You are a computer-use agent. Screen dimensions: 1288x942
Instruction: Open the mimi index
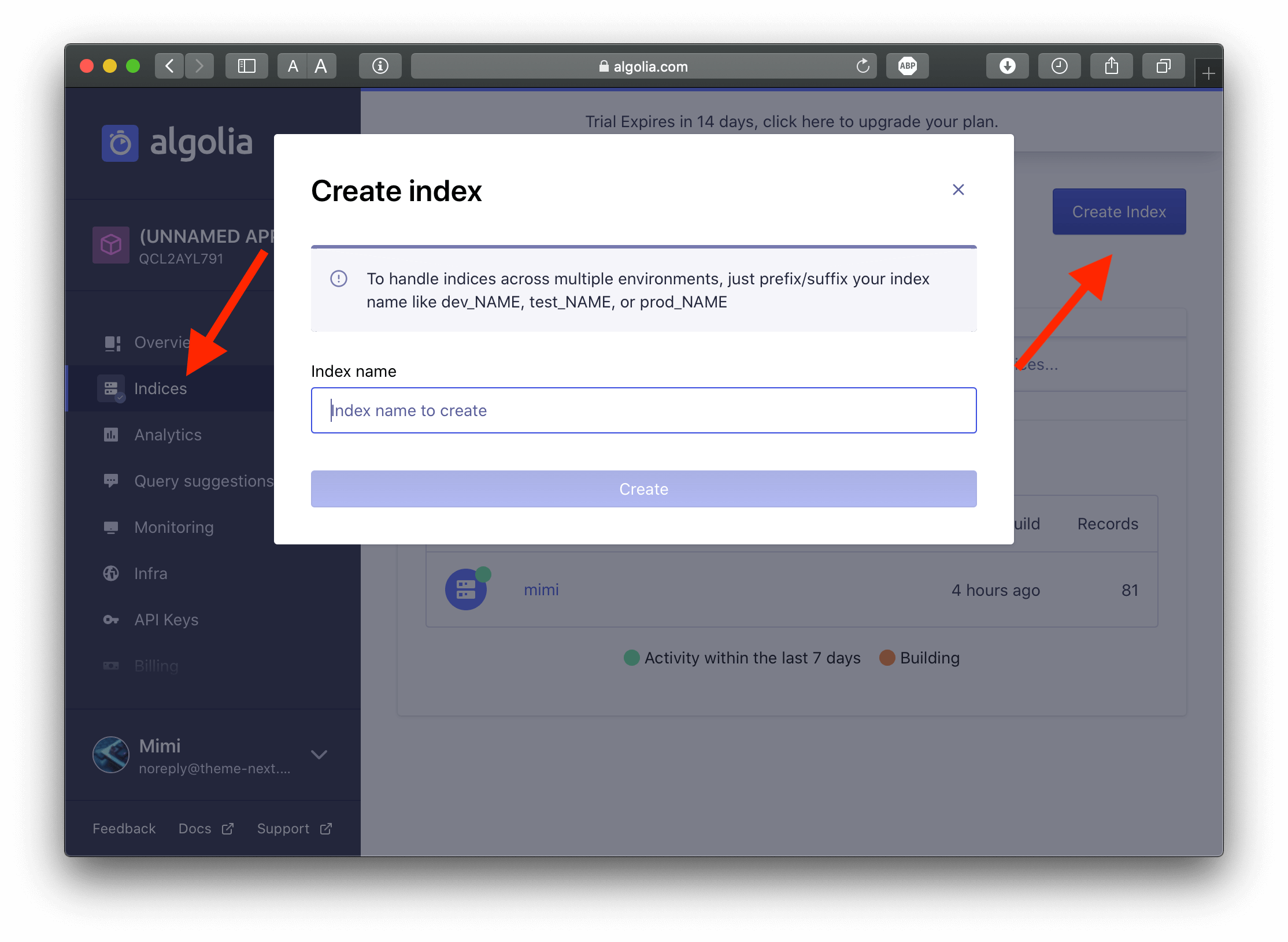pos(541,589)
